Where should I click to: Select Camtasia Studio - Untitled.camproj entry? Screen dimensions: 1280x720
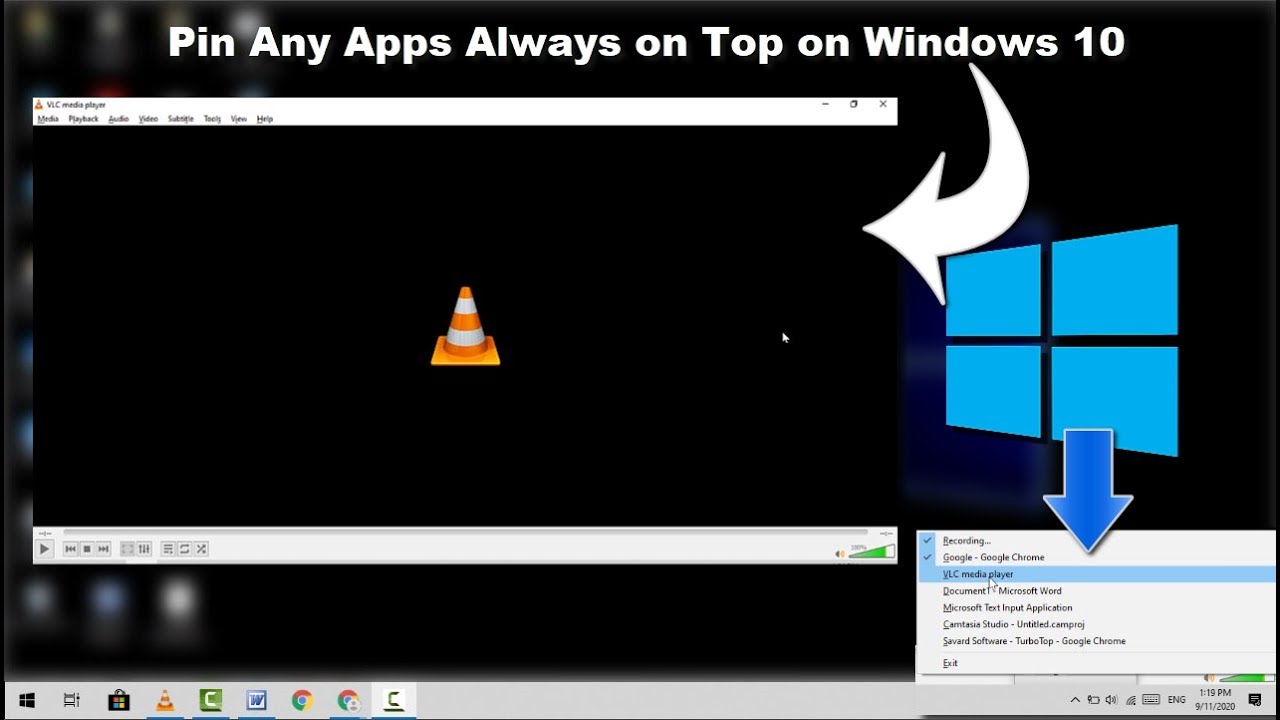(1096, 624)
